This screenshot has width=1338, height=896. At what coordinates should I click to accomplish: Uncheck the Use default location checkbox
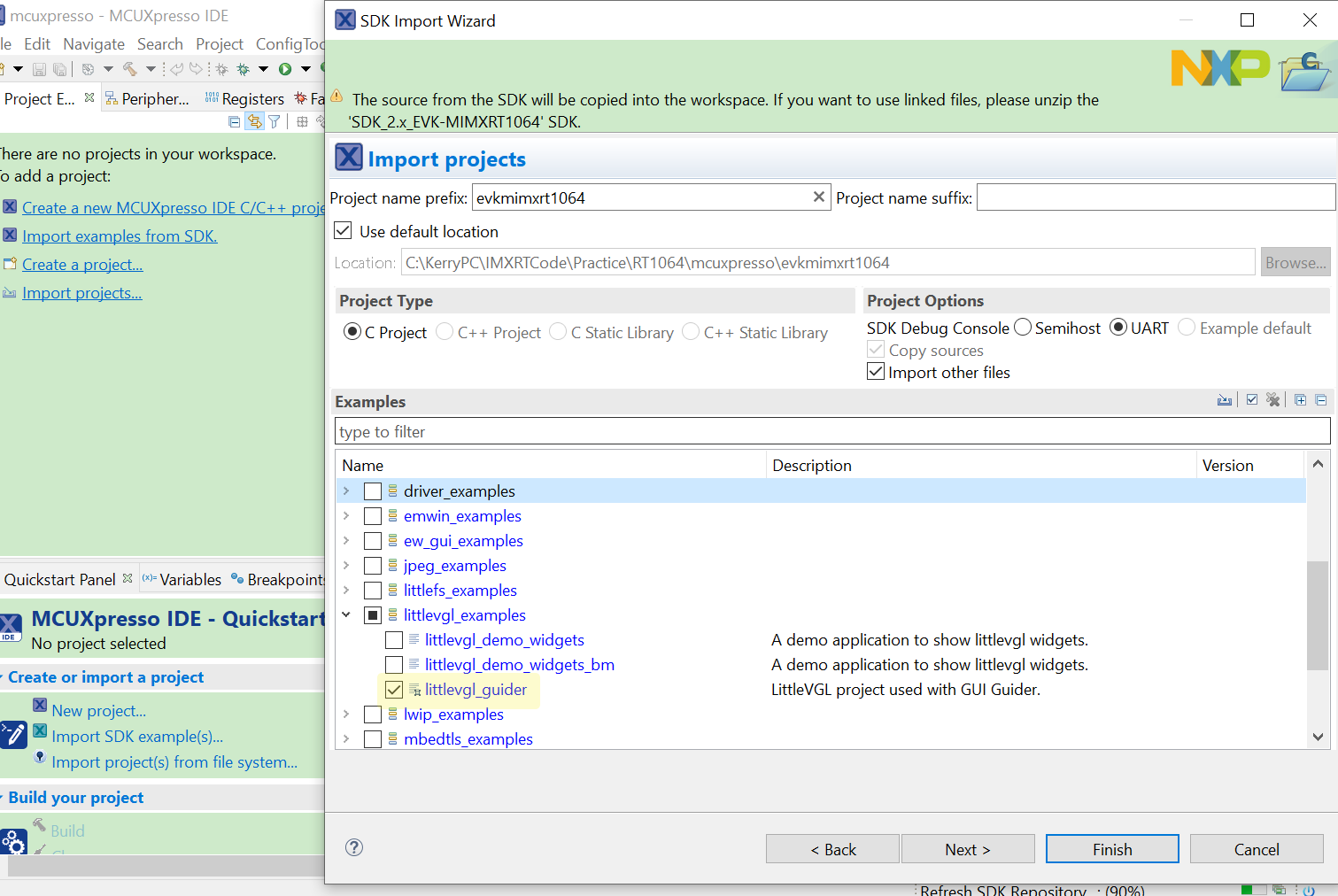tap(343, 230)
